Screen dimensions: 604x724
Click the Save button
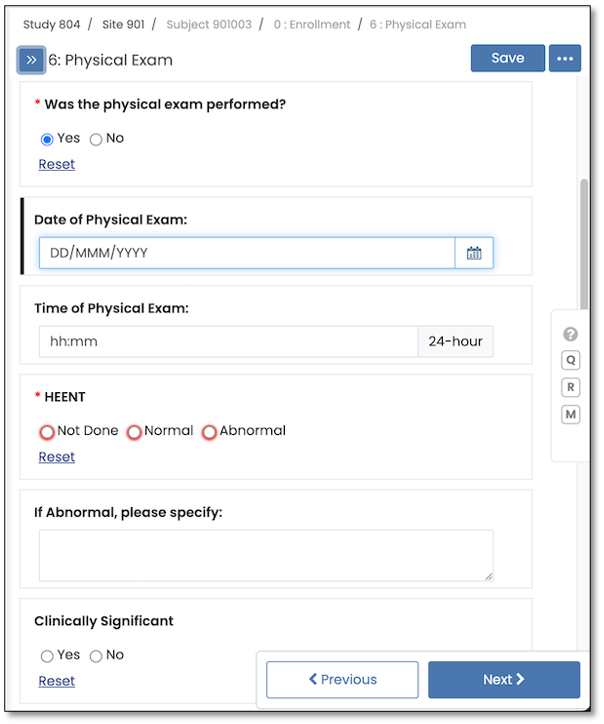(507, 58)
